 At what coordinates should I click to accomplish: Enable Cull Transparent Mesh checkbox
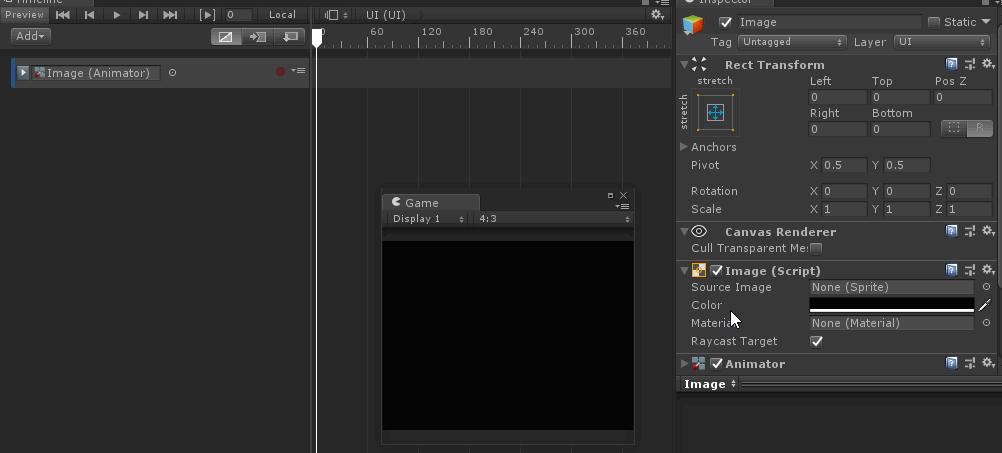click(816, 249)
